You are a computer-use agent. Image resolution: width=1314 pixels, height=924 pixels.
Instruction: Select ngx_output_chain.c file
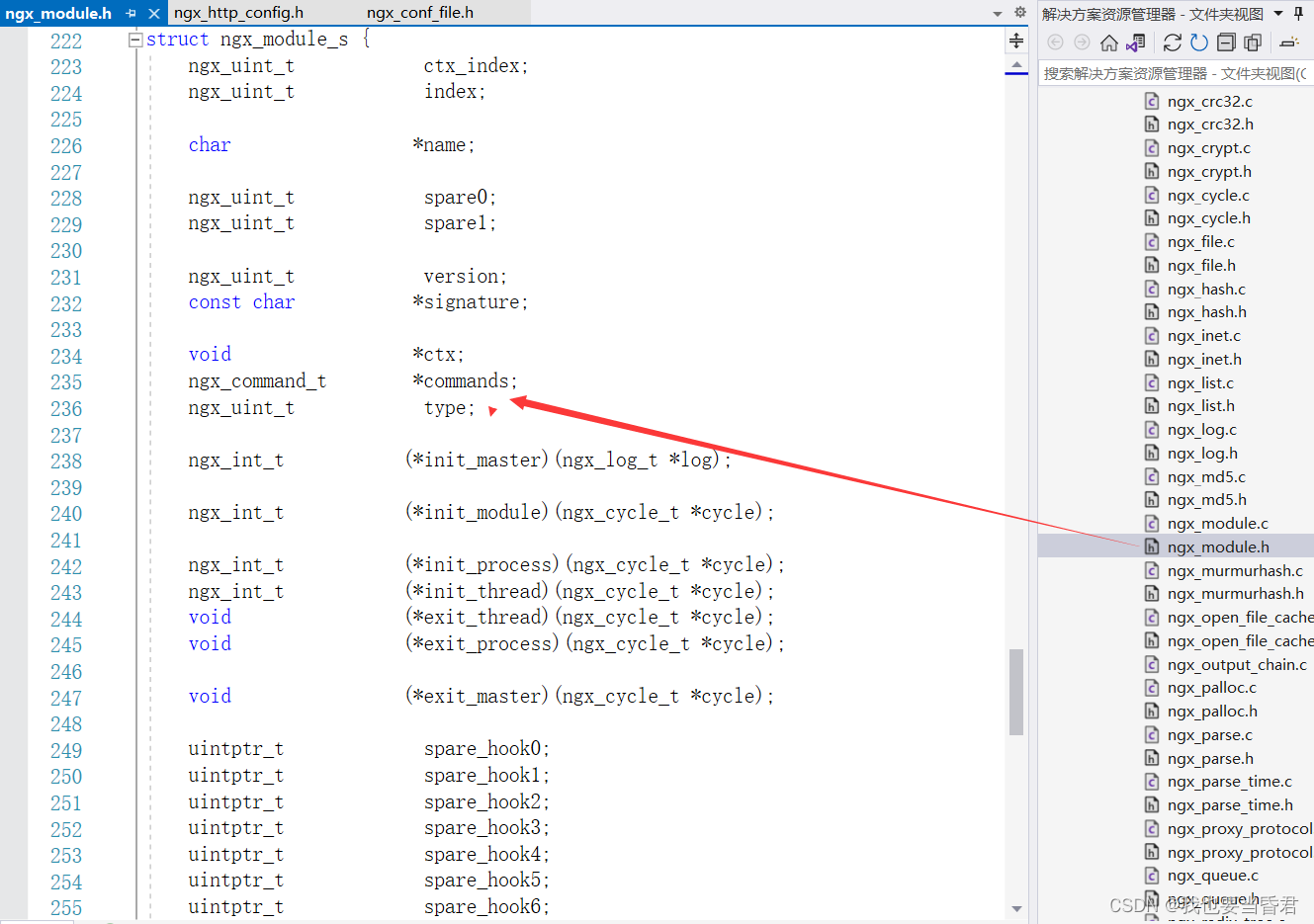coord(1237,664)
